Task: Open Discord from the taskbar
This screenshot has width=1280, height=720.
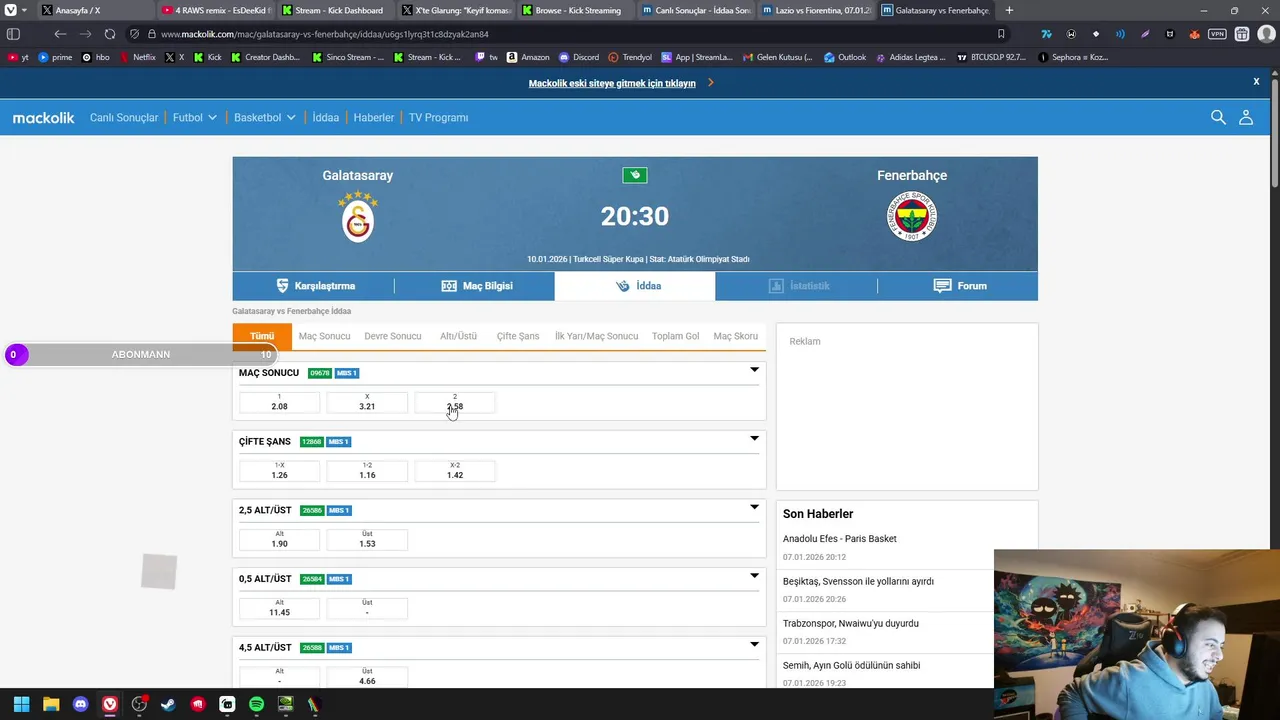Action: 80,704
